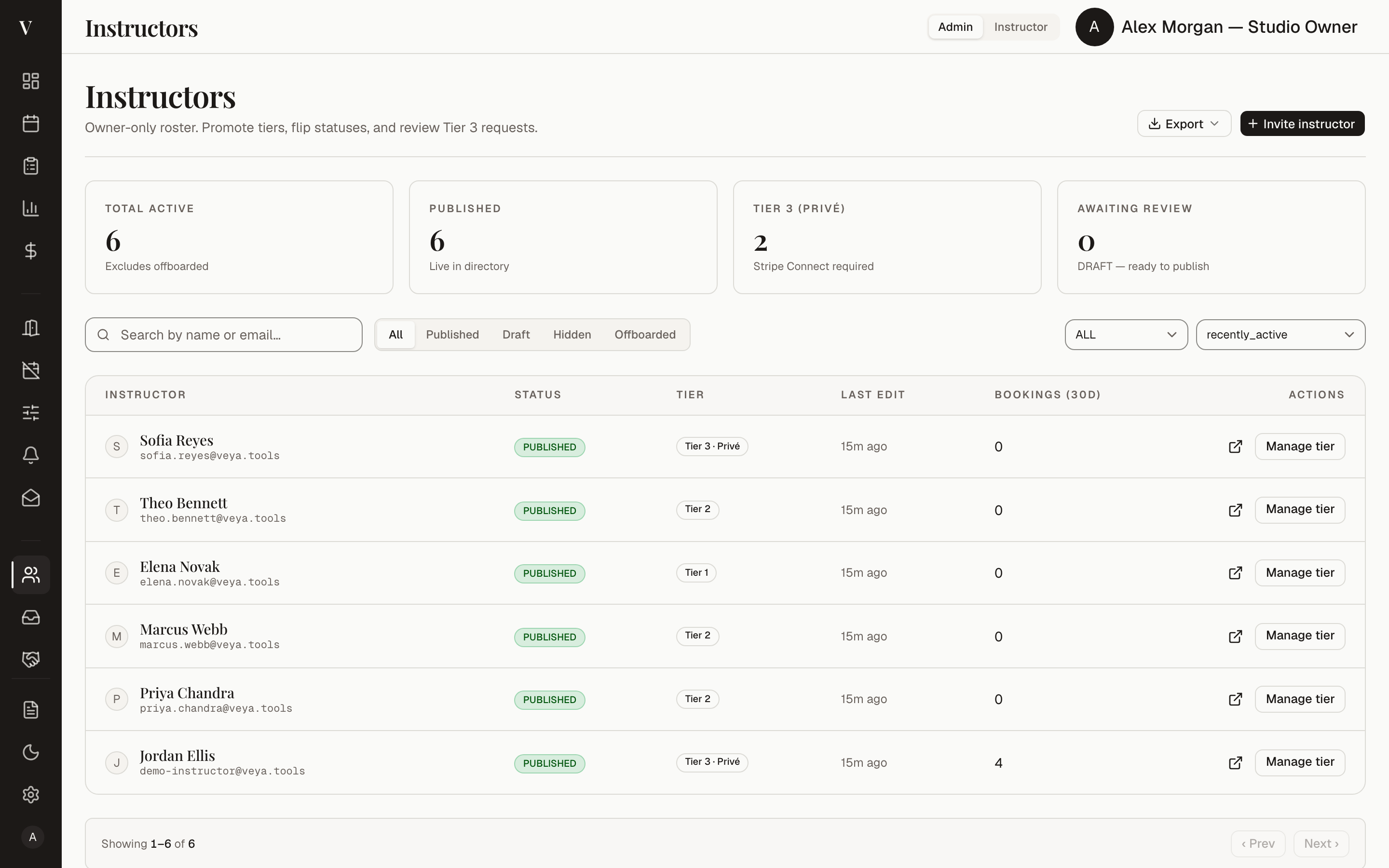The width and height of the screenshot is (1389, 868).
Task: Click email demo-instructor@veya.tools
Action: click(222, 771)
